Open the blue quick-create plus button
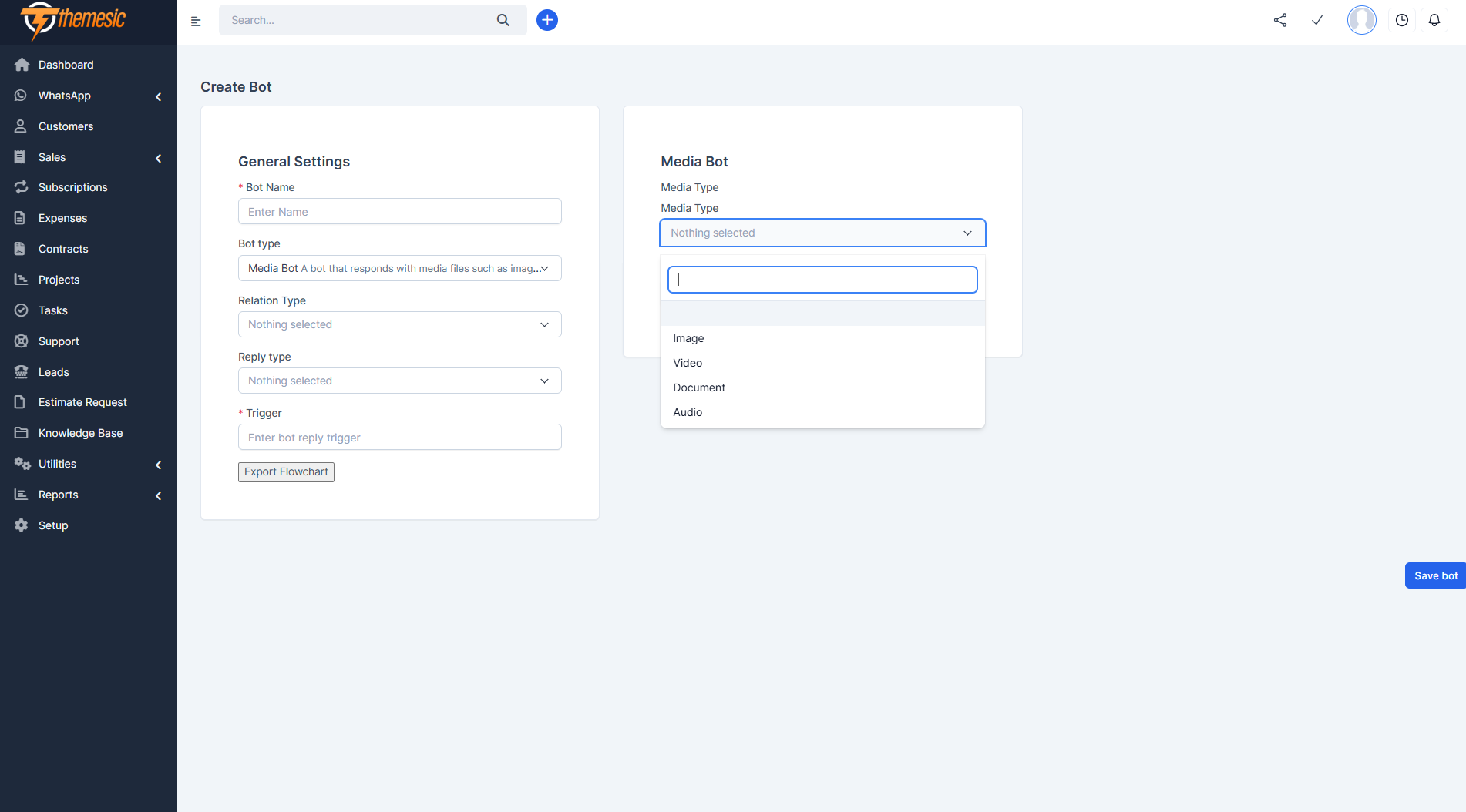Image resolution: width=1466 pixels, height=812 pixels. [547, 20]
